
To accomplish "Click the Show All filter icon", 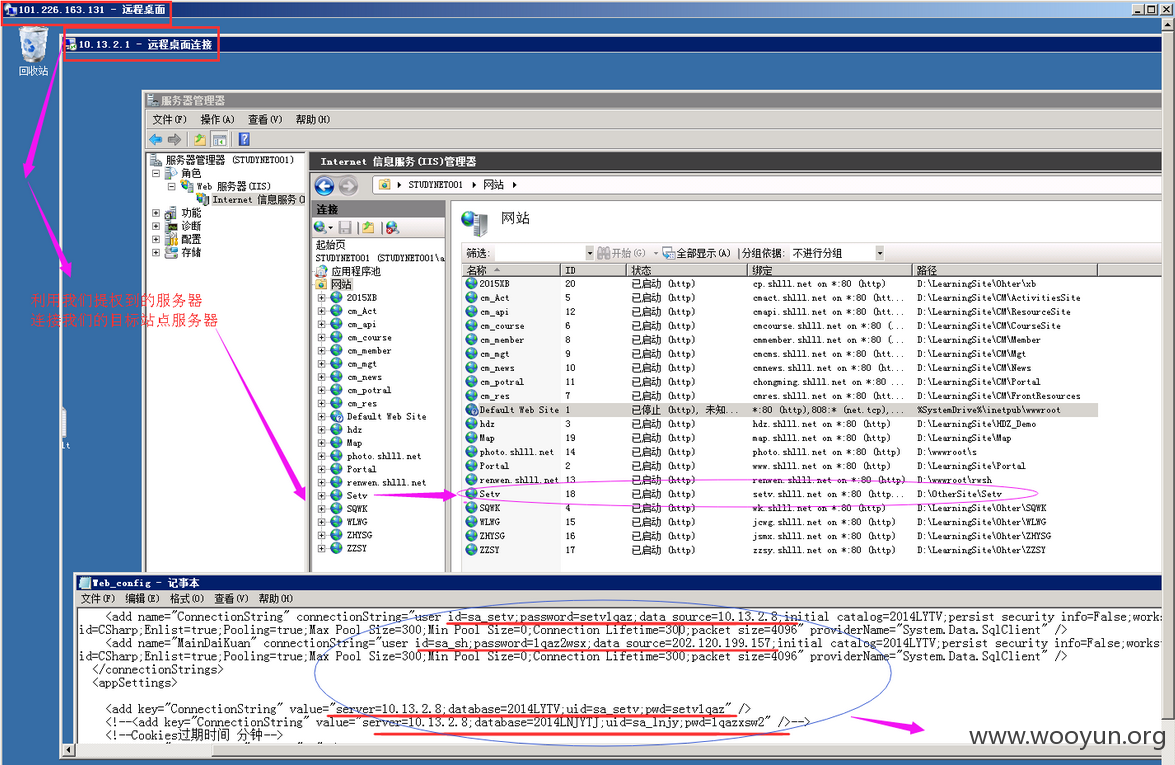I will 668,253.
